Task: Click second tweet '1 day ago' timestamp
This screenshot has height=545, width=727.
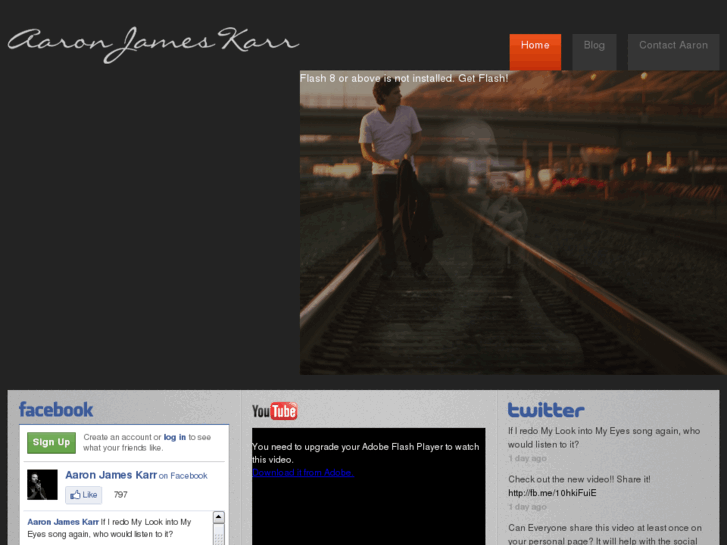Action: (527, 507)
